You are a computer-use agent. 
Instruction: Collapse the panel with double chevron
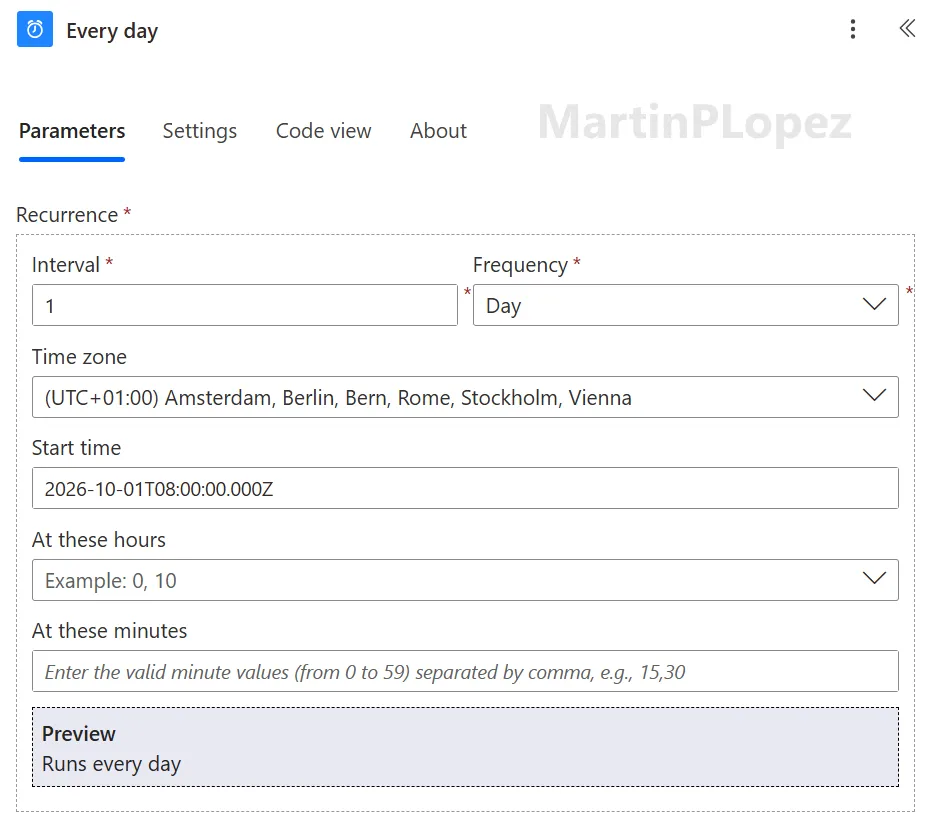pos(907,29)
